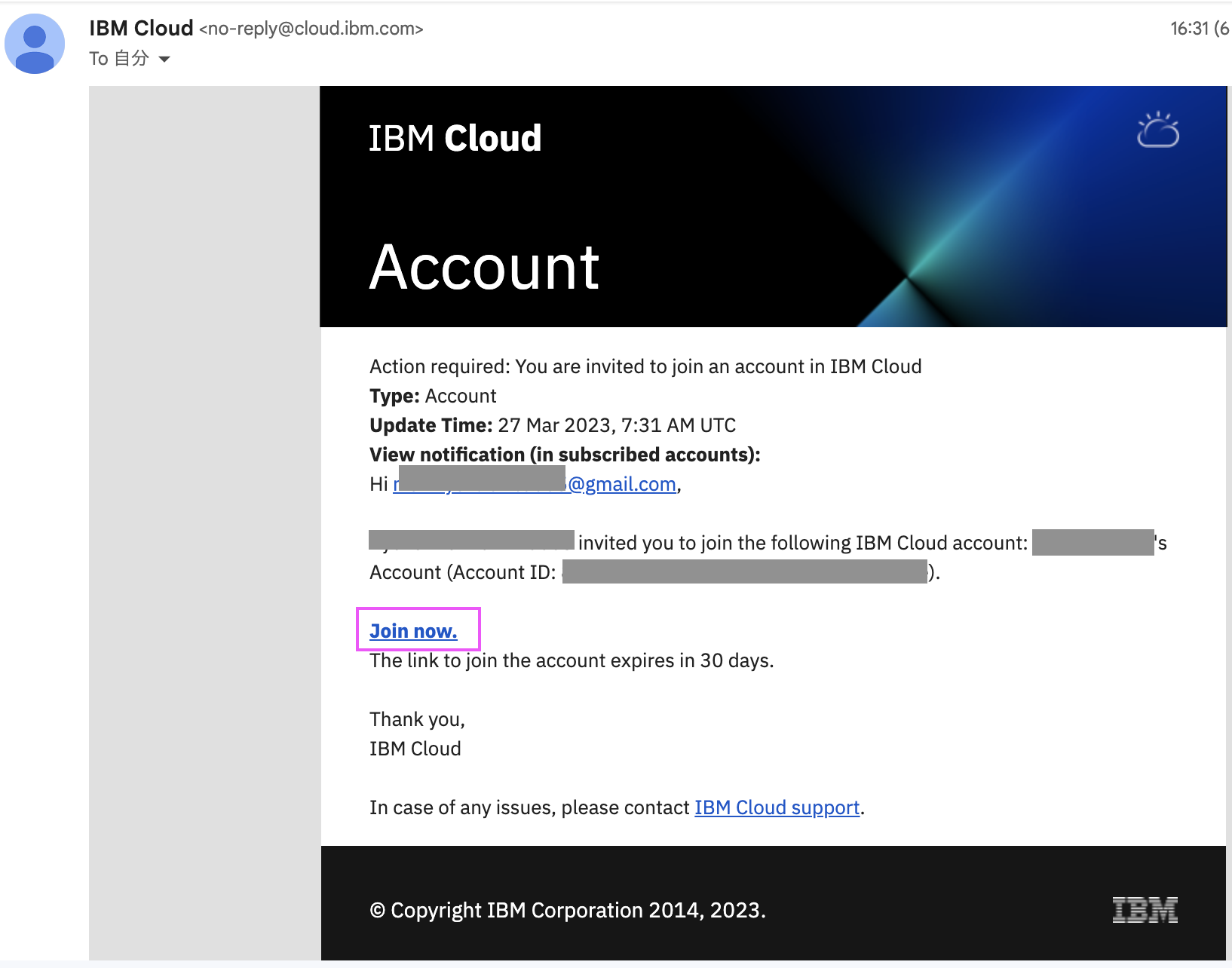Open the IBM Cloud support link
Viewport: 1232px width, 968px height.
pyautogui.click(x=777, y=807)
